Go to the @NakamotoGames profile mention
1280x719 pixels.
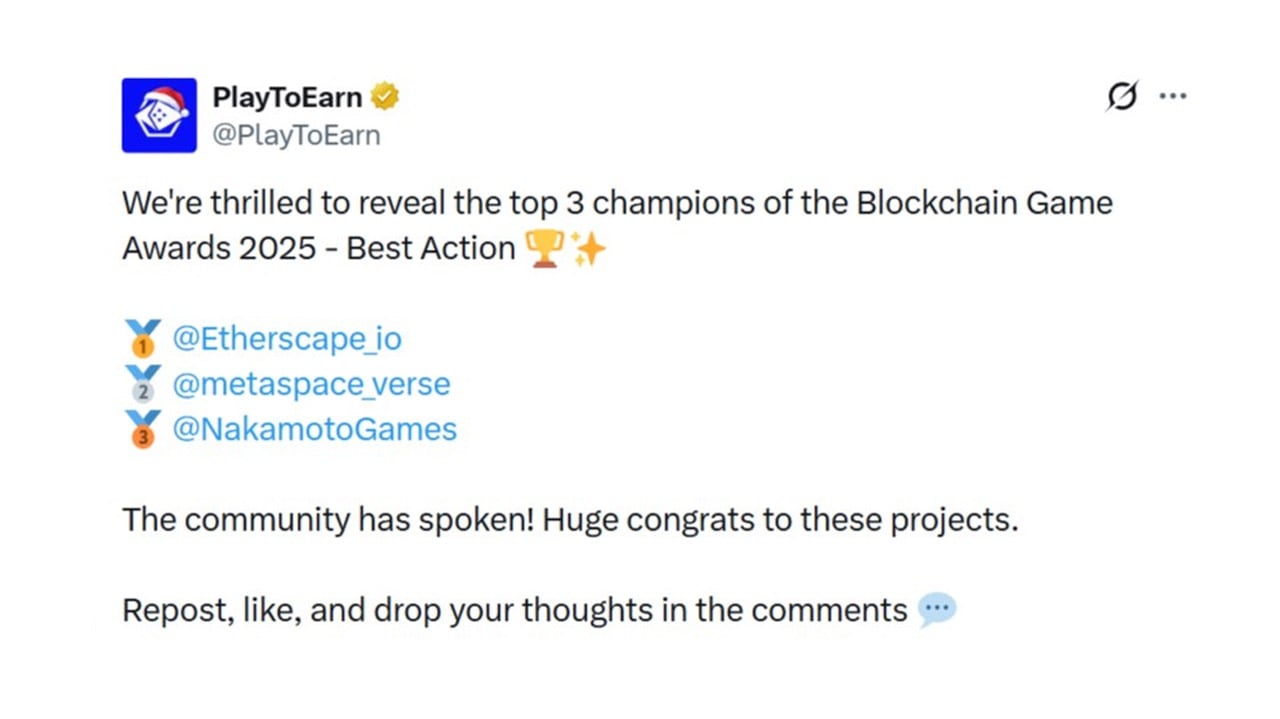pyautogui.click(x=314, y=429)
